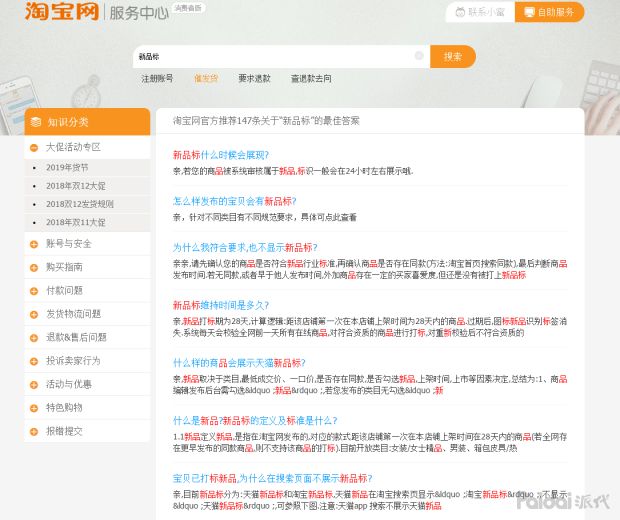620x520 pixels.
Task: Collapse the 大促活动专区 category
Action: (x=34, y=147)
